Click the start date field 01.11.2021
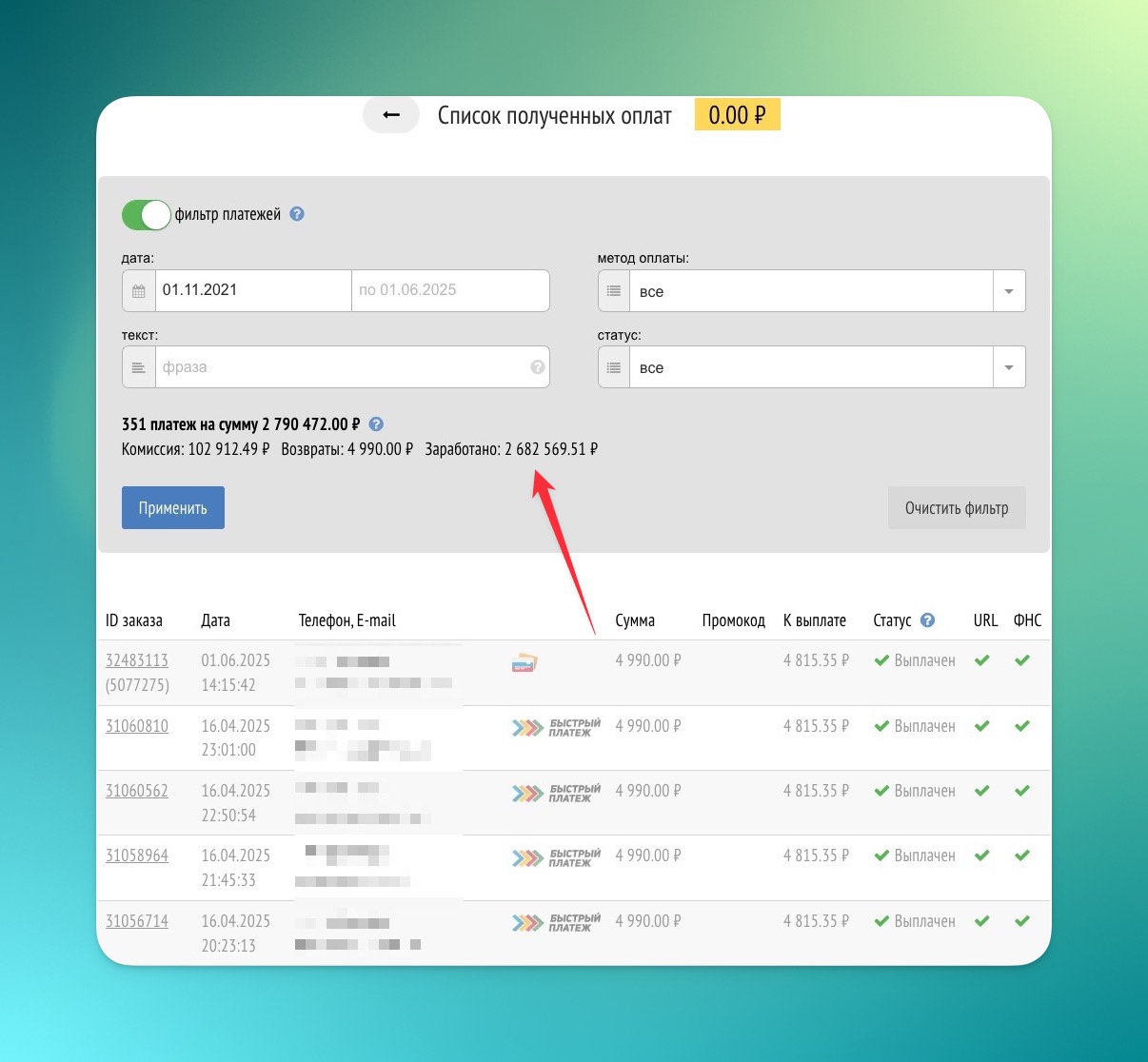Screen dimensions: 1148x1062 pyautogui.click(x=253, y=290)
